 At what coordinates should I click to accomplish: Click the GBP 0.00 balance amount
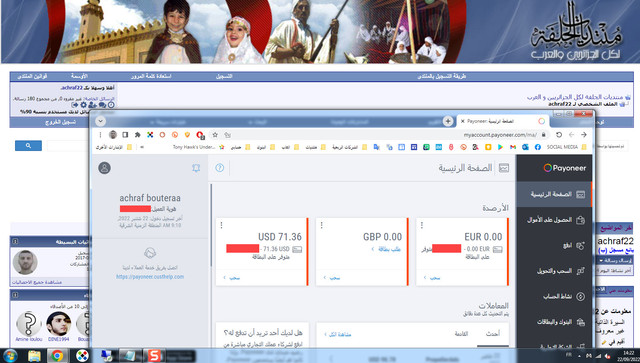click(382, 237)
